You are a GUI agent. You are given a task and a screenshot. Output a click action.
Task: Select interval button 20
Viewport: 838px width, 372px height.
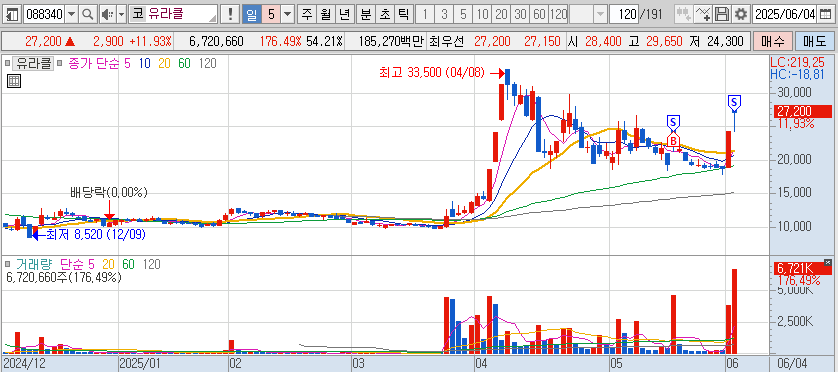tap(501, 14)
